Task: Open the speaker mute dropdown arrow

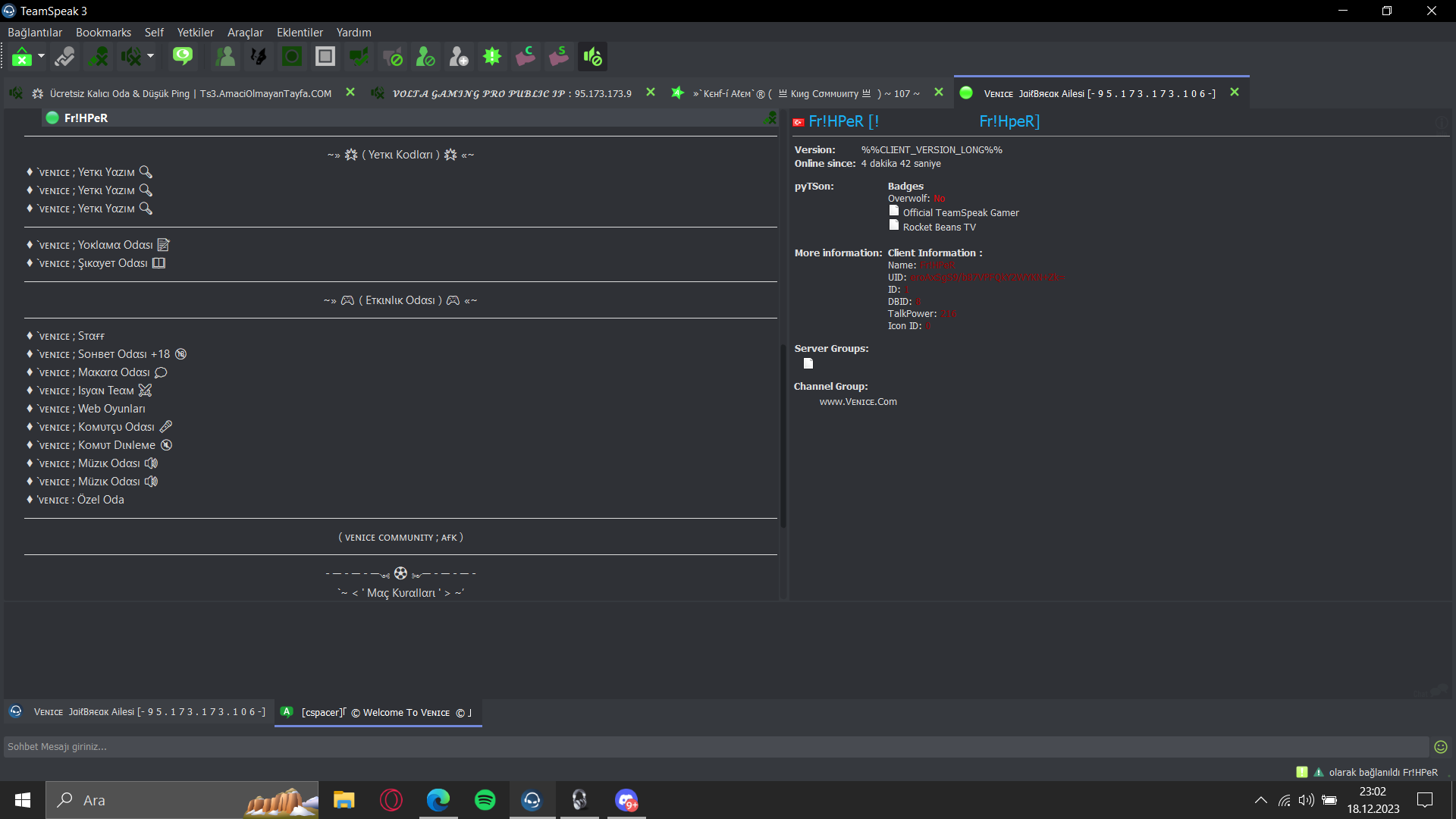Action: coord(150,56)
